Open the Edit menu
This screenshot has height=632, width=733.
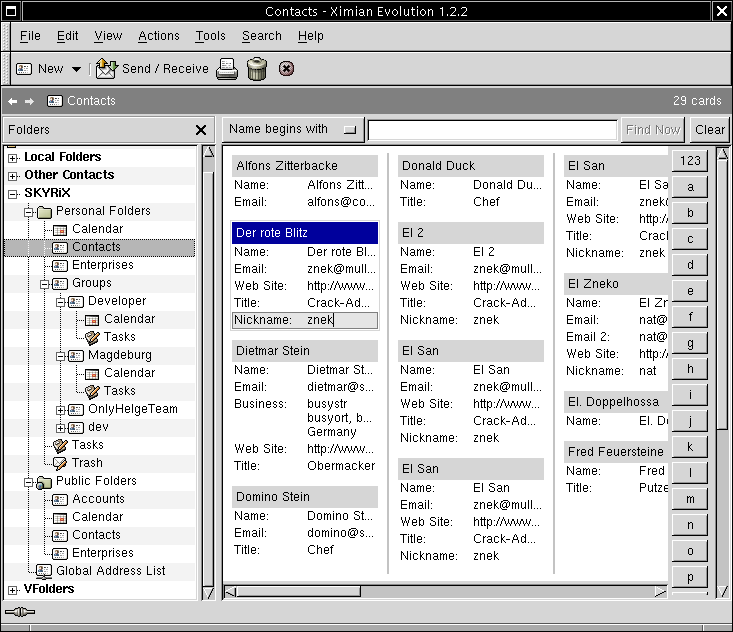tap(67, 36)
